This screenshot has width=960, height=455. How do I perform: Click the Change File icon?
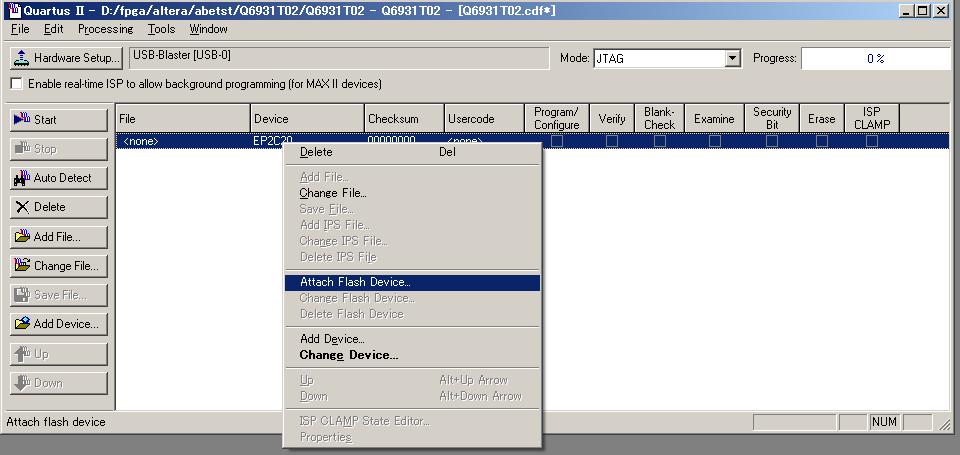[x=22, y=265]
